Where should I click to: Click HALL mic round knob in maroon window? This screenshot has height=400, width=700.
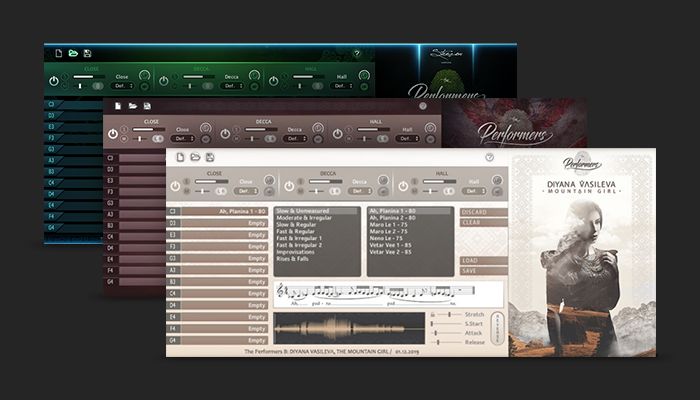pos(430,128)
